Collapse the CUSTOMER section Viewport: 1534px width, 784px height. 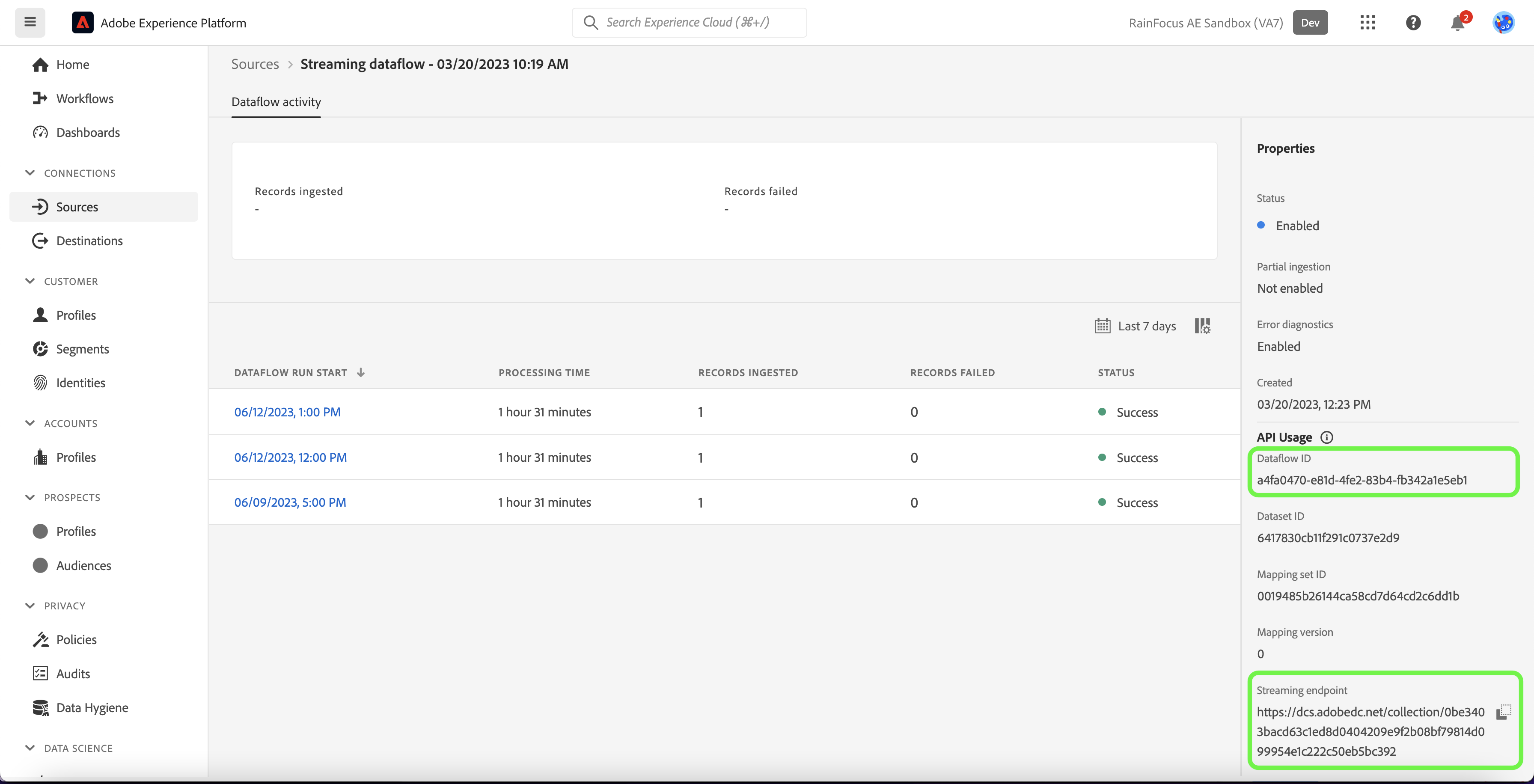pyautogui.click(x=30, y=281)
